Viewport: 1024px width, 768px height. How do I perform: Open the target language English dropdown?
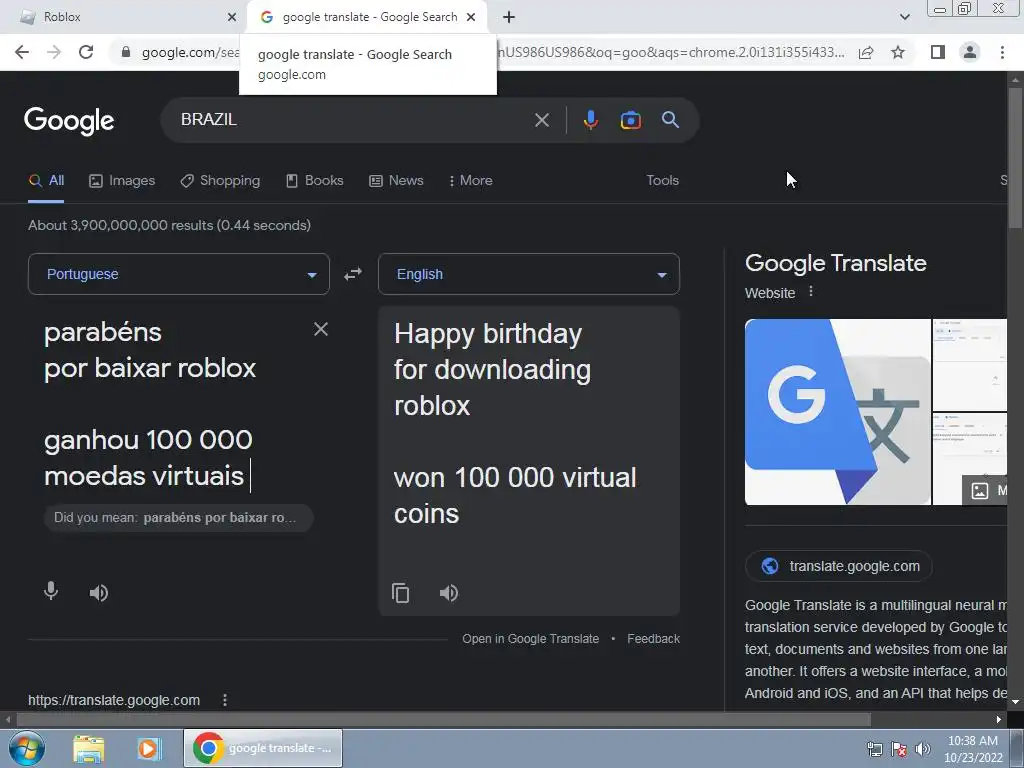click(x=529, y=274)
